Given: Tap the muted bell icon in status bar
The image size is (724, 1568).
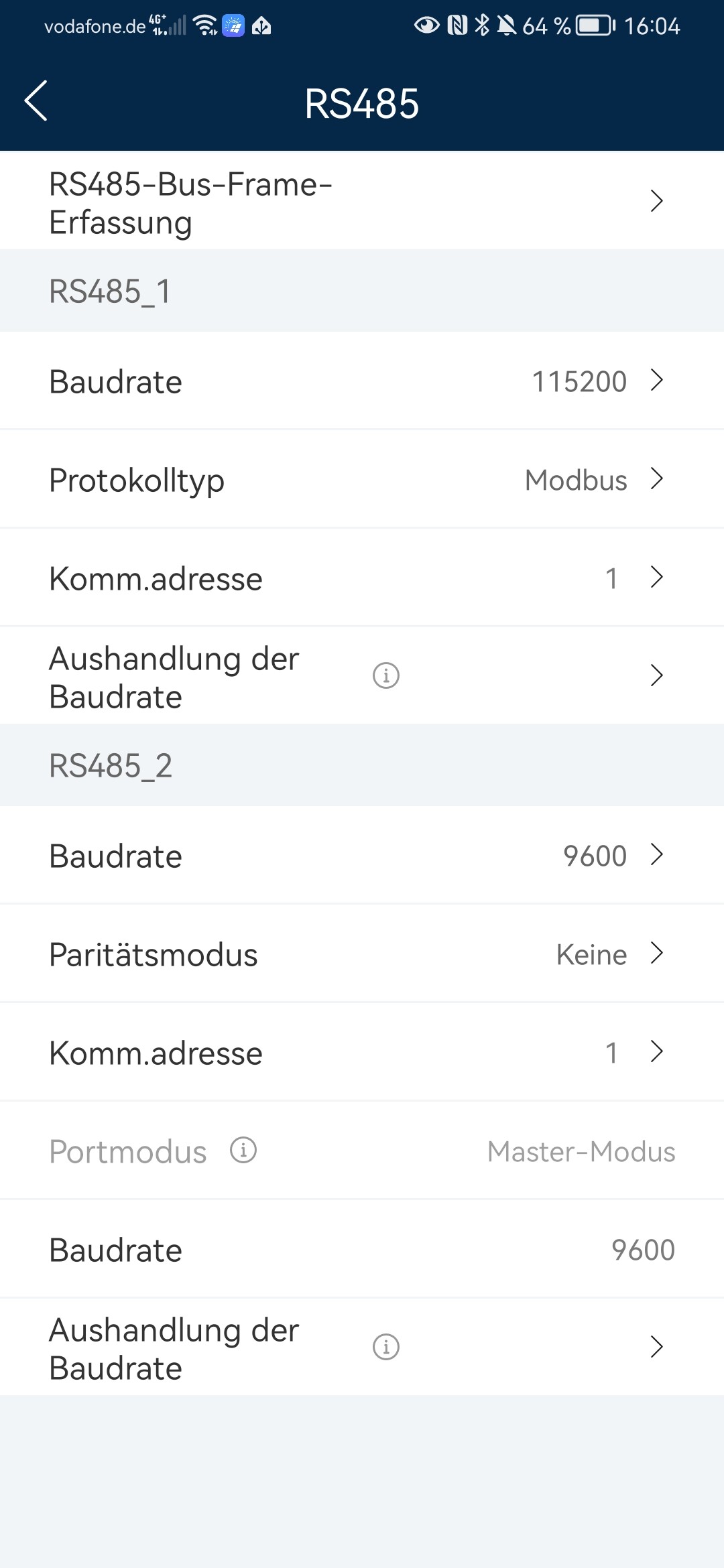Looking at the screenshot, I should pos(506,26).
